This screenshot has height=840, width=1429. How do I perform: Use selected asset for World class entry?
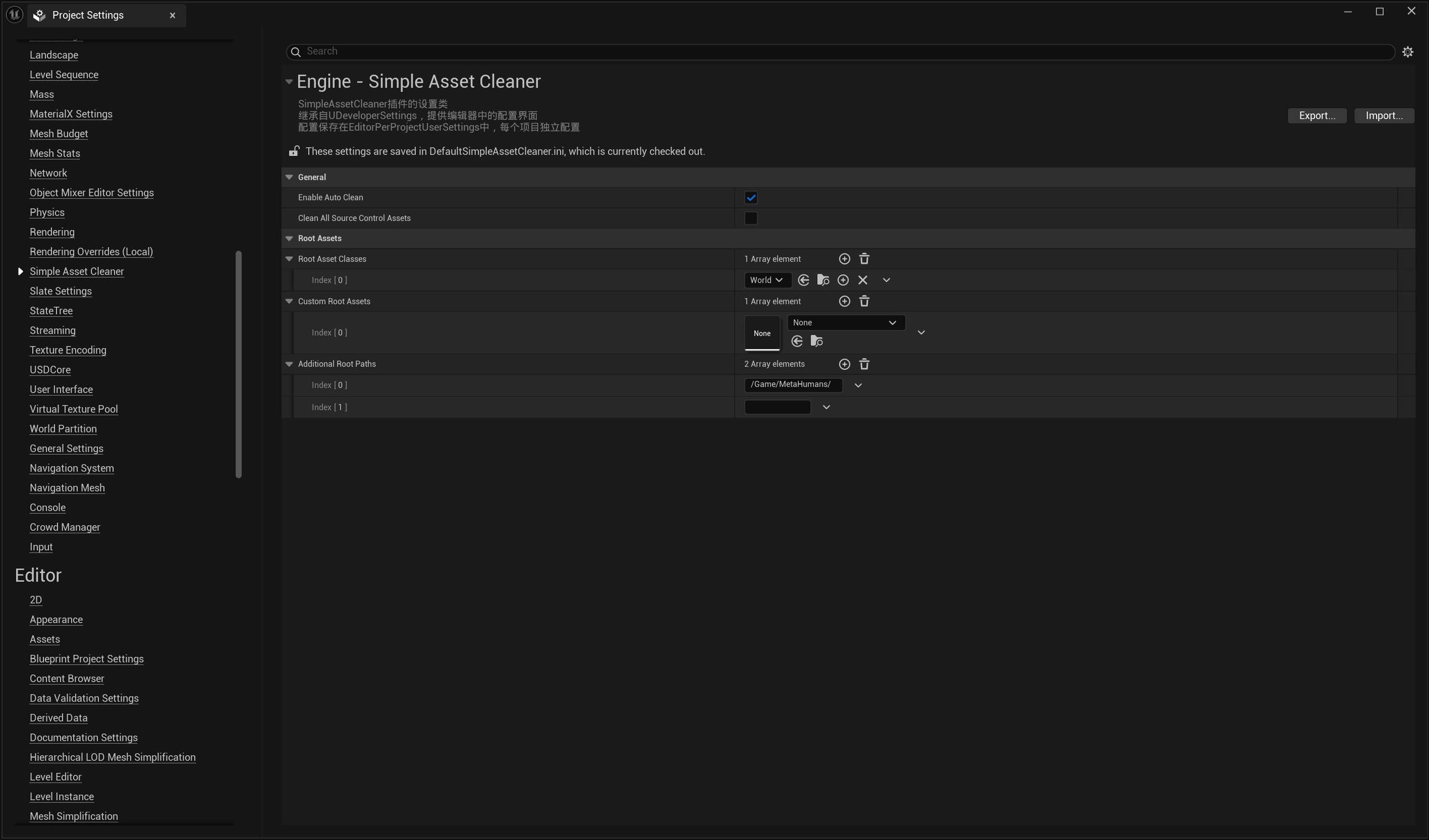(803, 280)
